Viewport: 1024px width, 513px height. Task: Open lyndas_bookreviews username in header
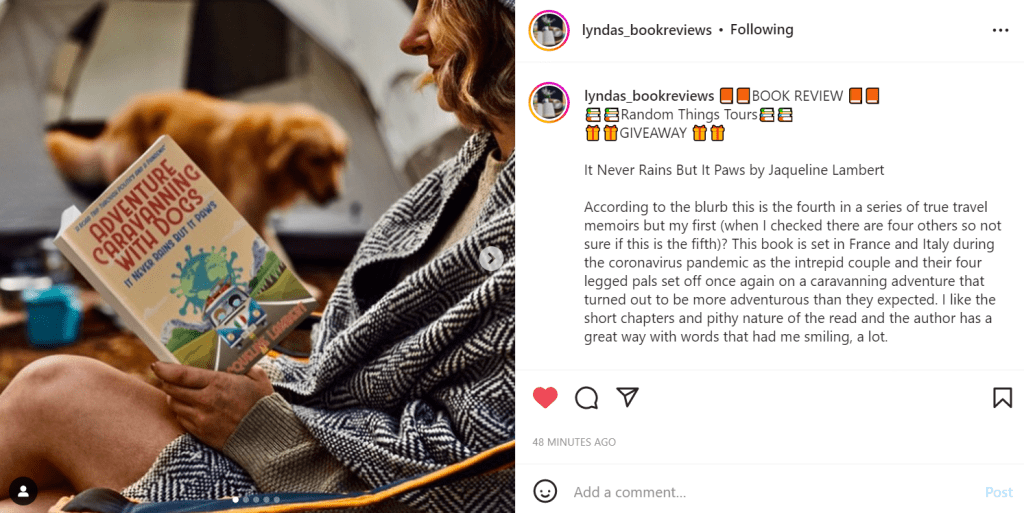647,30
